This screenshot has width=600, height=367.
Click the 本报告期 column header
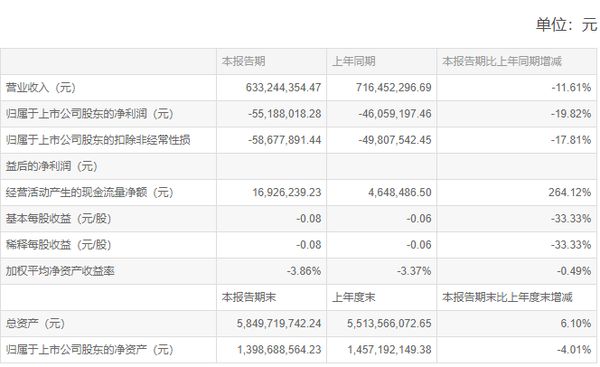point(243,61)
